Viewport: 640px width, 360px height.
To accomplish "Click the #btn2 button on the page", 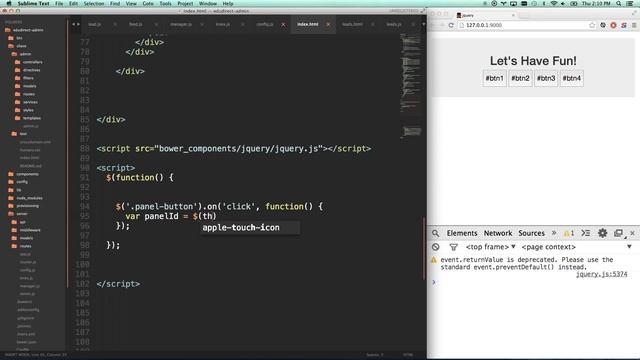I will [x=520, y=78].
